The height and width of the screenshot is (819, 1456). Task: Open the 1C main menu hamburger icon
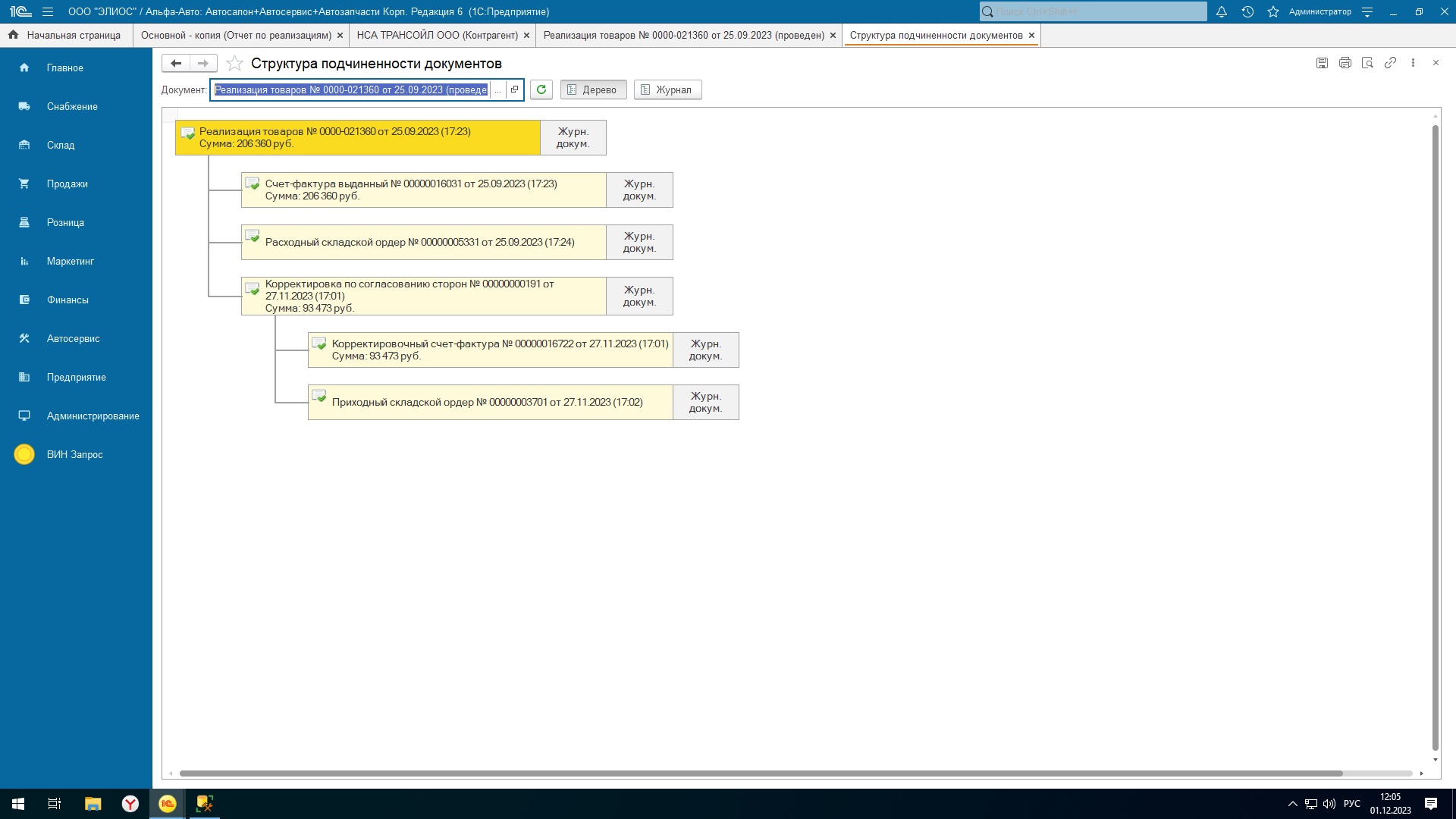tap(48, 11)
